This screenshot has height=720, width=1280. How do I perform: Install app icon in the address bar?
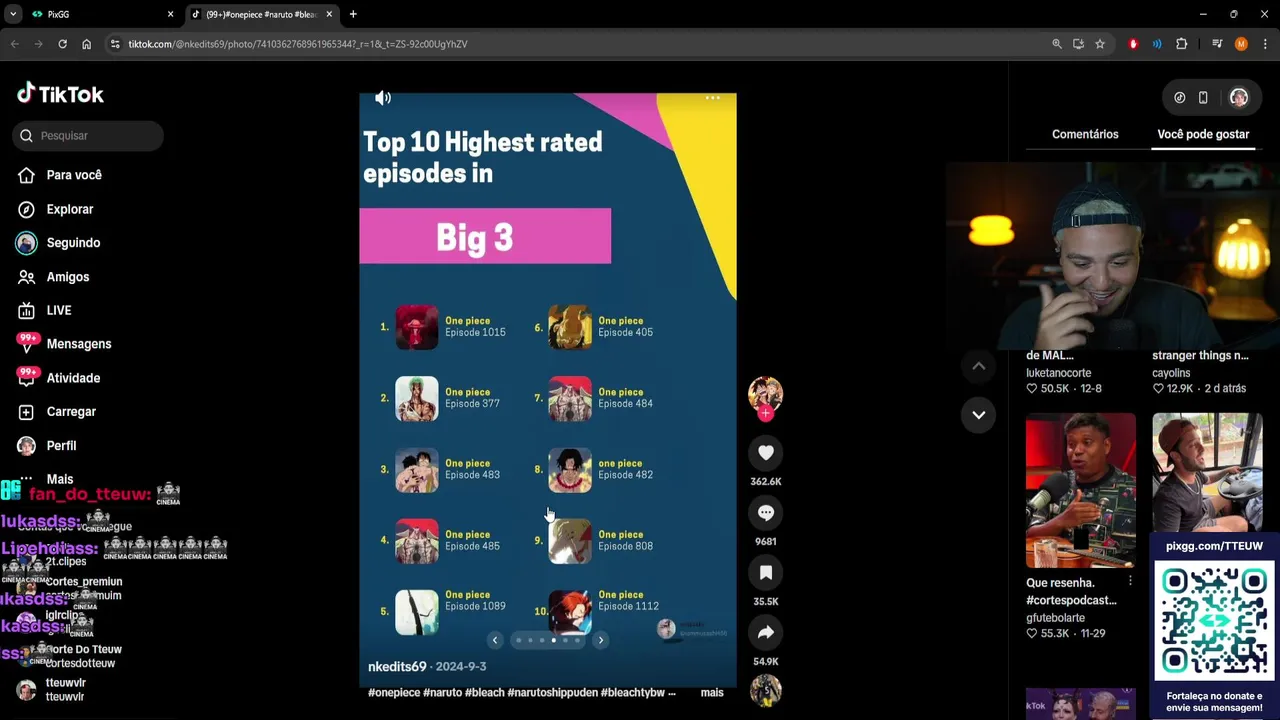(x=1078, y=44)
